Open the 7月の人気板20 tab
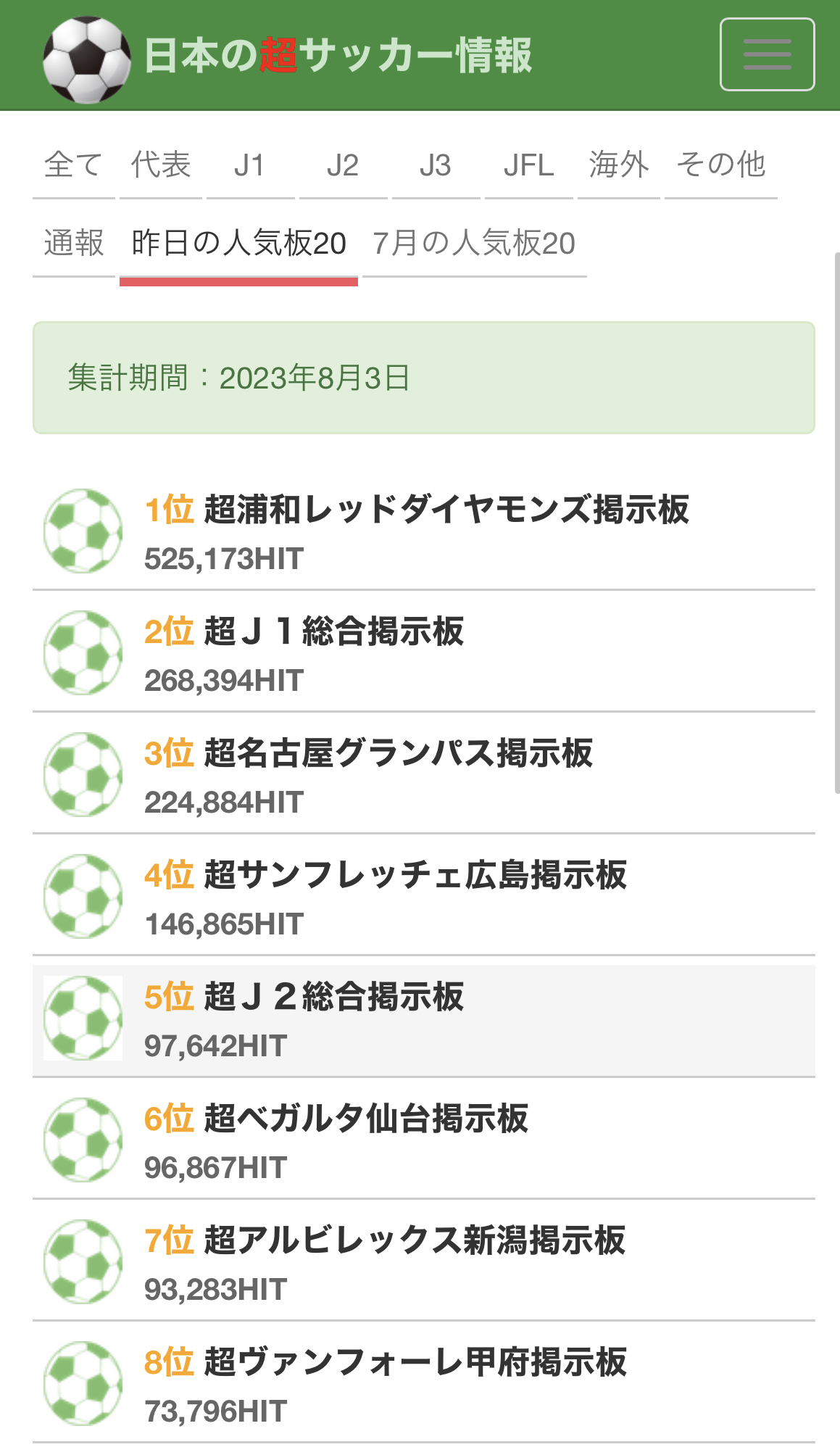 [x=474, y=243]
